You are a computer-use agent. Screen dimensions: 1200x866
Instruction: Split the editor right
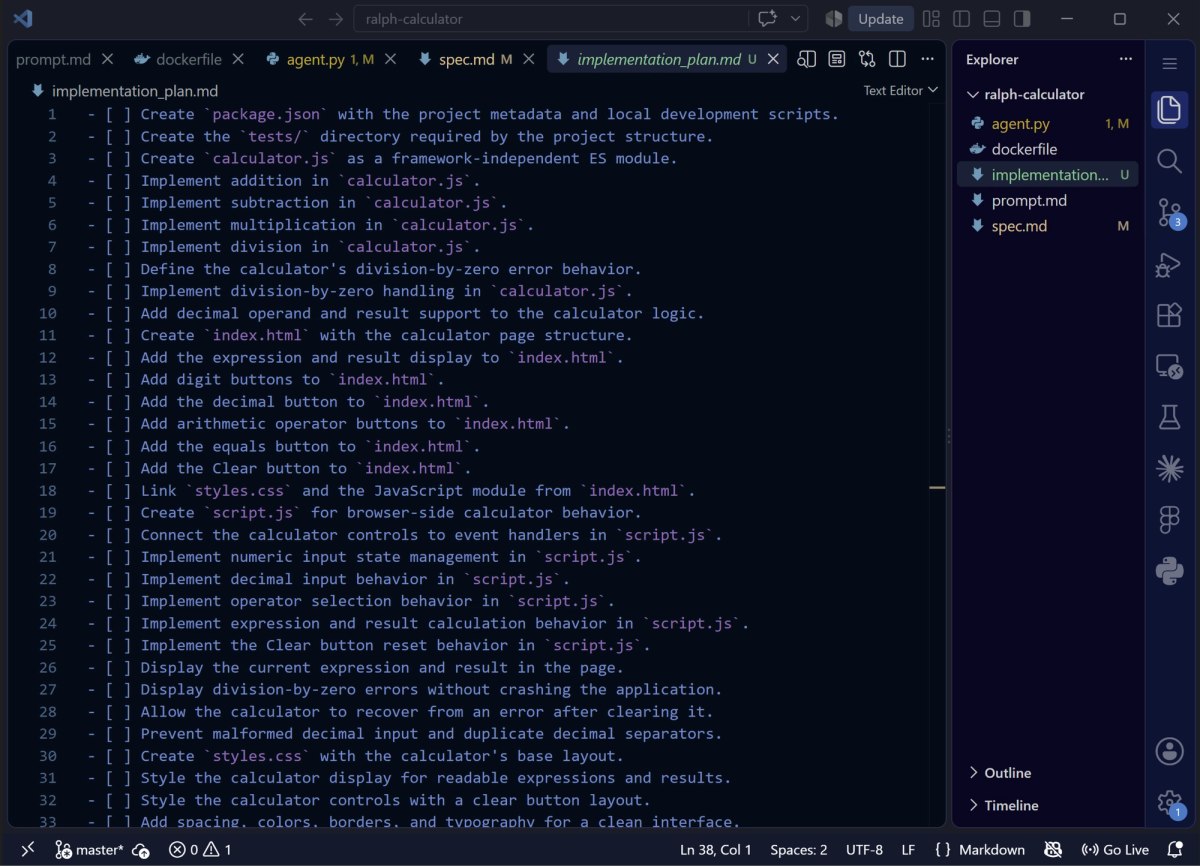pos(898,60)
